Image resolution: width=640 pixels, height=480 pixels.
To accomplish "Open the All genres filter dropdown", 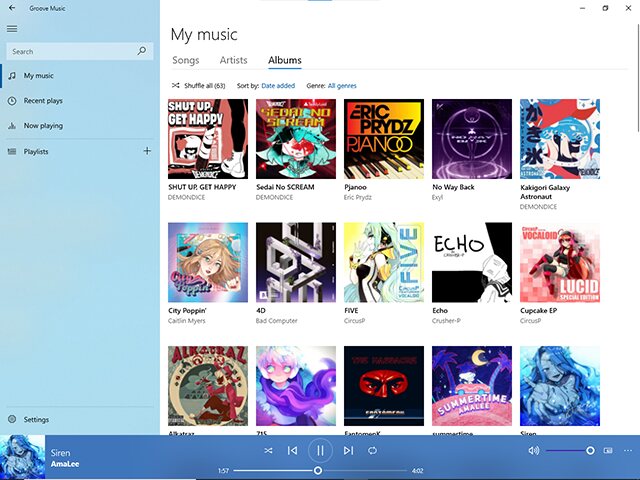I will (342, 86).
